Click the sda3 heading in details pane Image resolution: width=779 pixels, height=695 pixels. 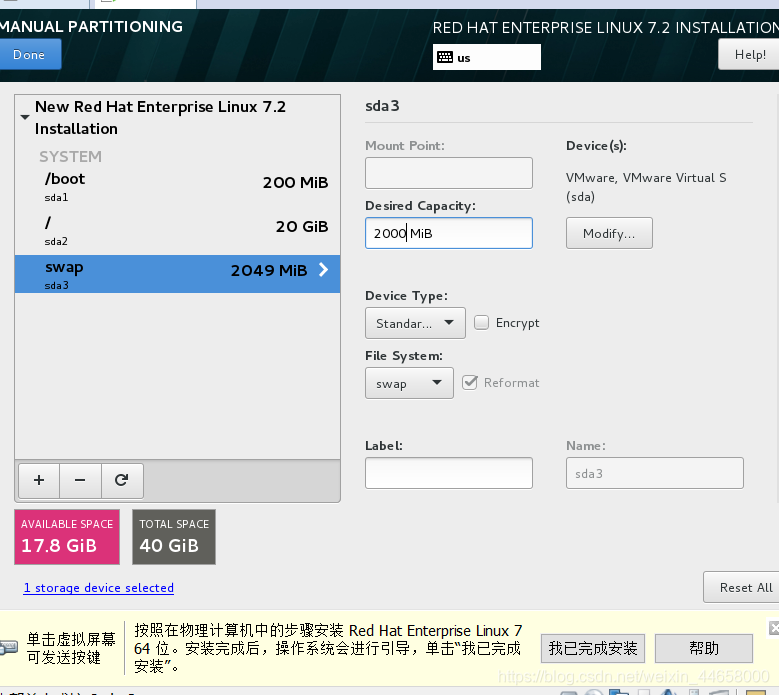(x=382, y=106)
